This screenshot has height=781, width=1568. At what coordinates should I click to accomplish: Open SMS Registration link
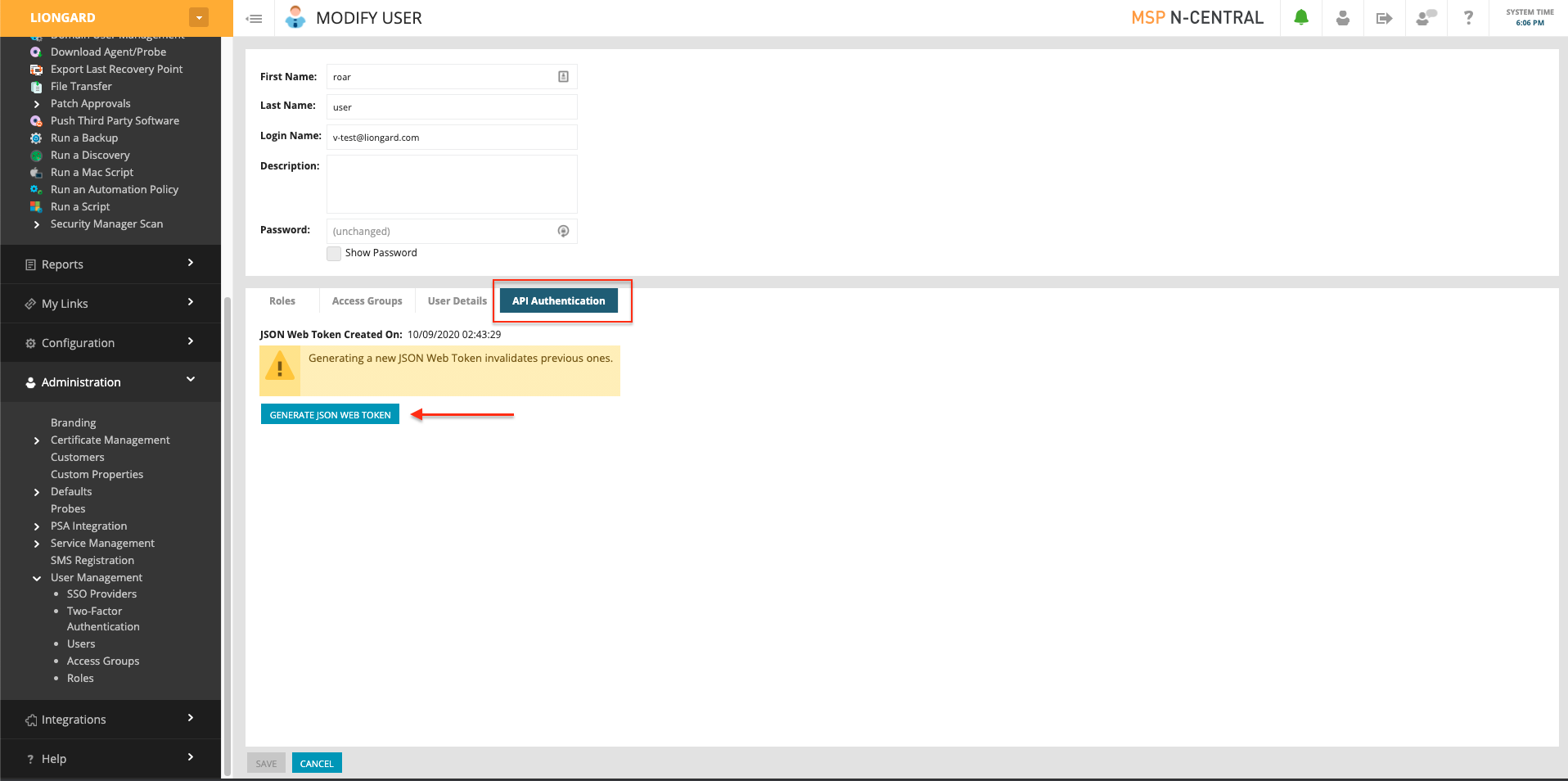click(x=92, y=561)
